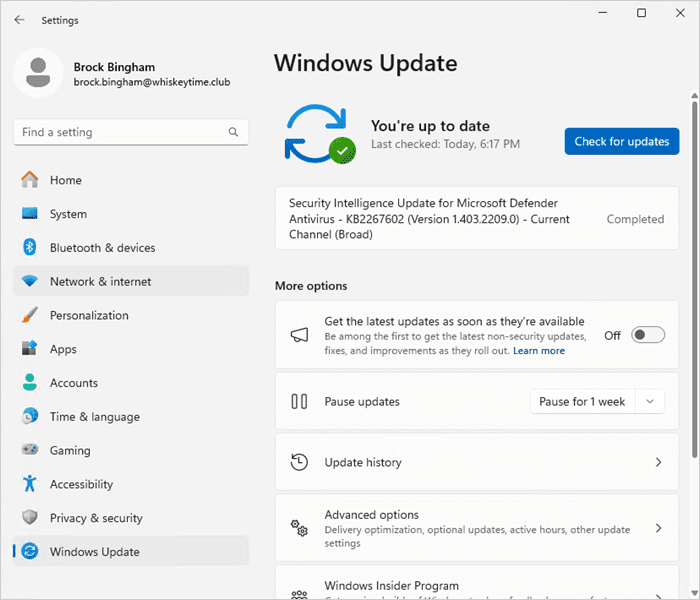The image size is (700, 600).
Task: Open Gaming settings
Action: pos(131,450)
